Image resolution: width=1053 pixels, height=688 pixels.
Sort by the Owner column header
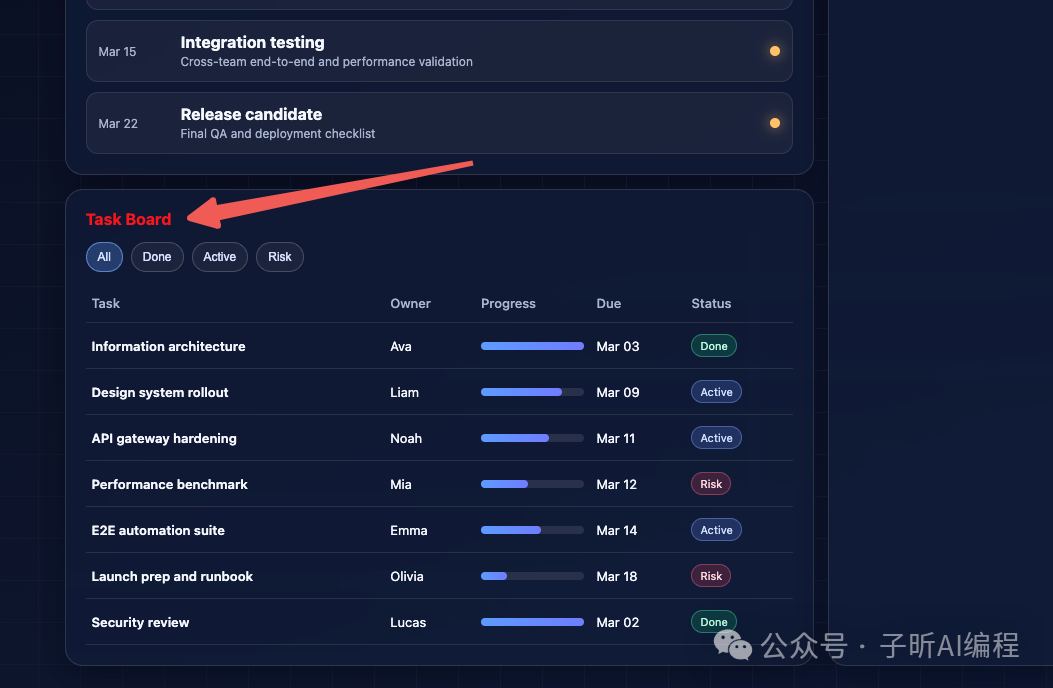410,304
